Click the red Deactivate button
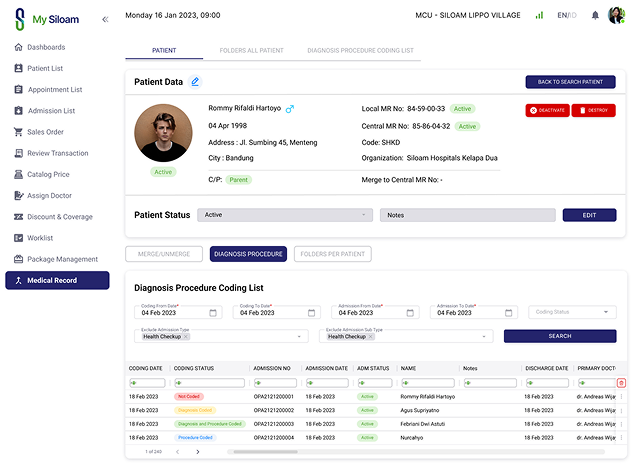Screen dimensions: 636x473 coord(546,110)
